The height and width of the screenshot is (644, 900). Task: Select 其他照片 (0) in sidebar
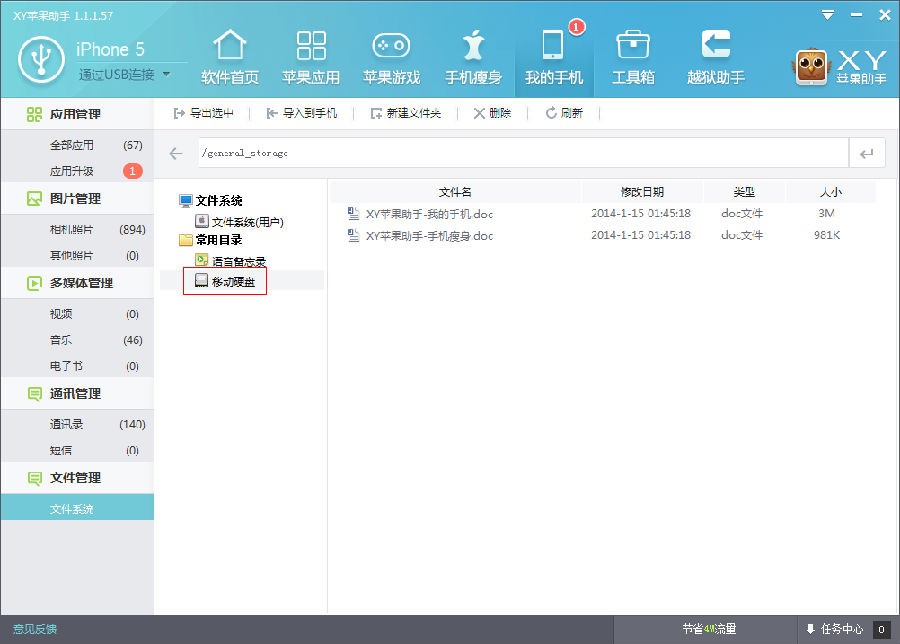[x=77, y=255]
